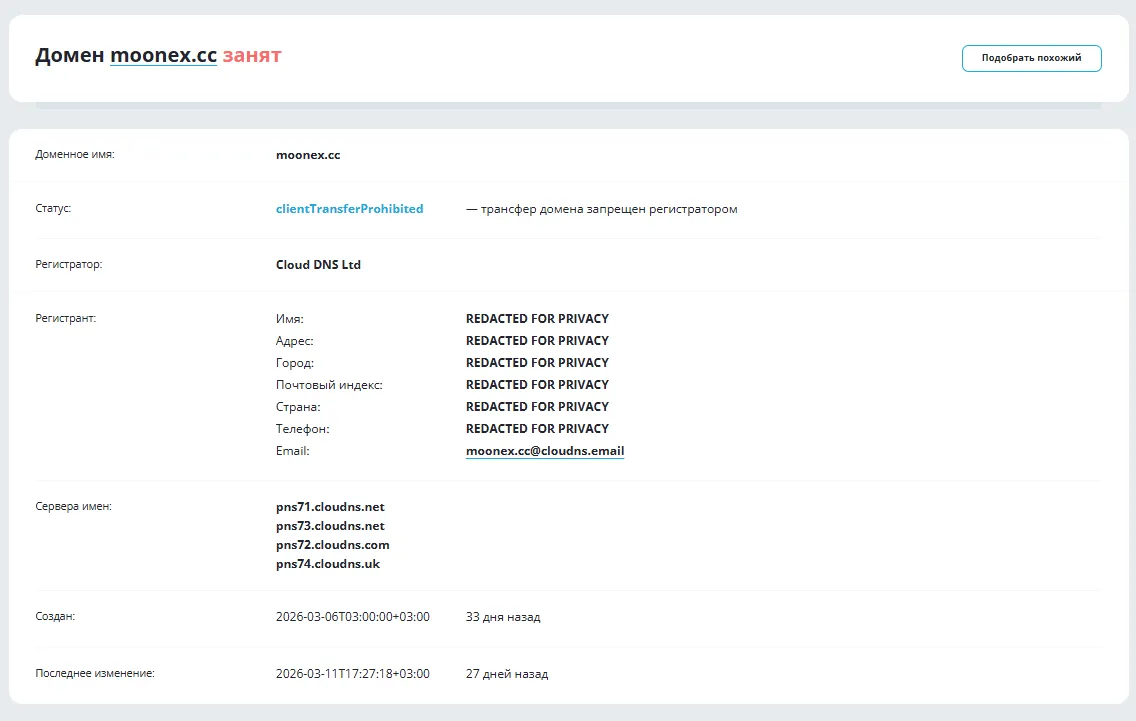Screen dimensions: 1136x721
Task: Click the 'Создан:' label
Action: 55,617
